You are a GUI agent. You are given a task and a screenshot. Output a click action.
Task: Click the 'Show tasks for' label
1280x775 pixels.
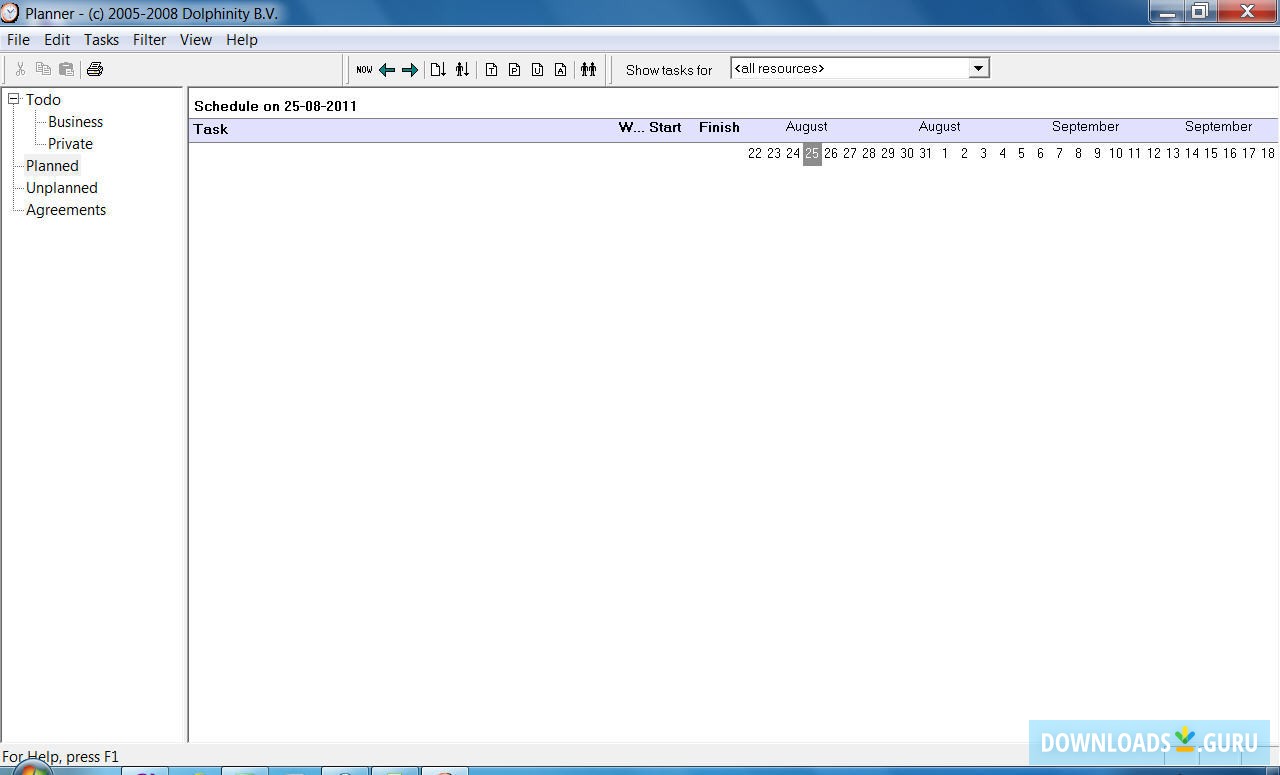tap(669, 70)
